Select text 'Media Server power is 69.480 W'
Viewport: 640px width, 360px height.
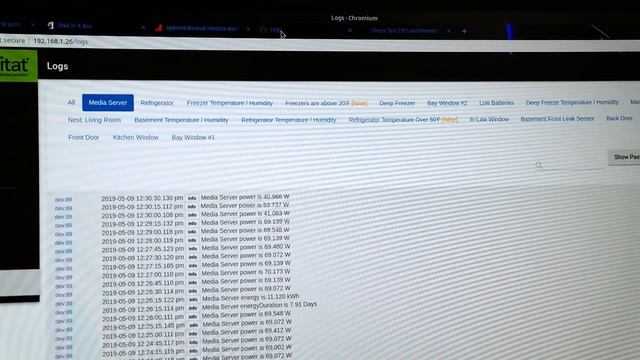pyautogui.click(x=246, y=247)
